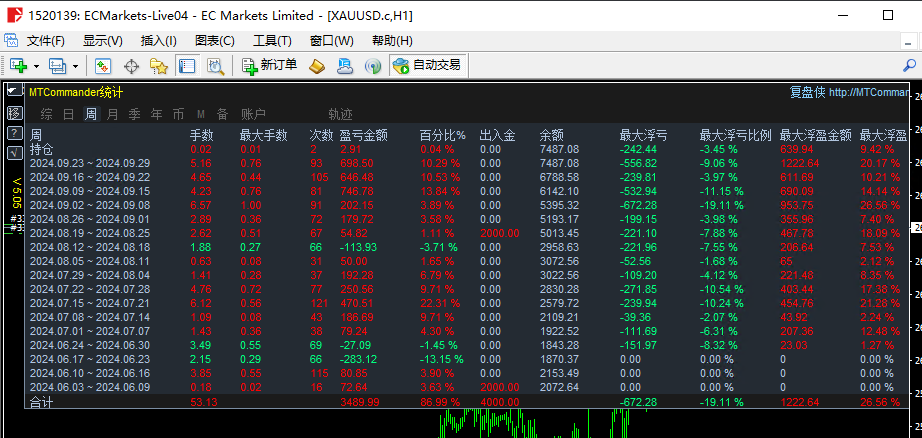Click the 新订单 new order button
Viewport: 922px width, 438px height.
[270, 66]
